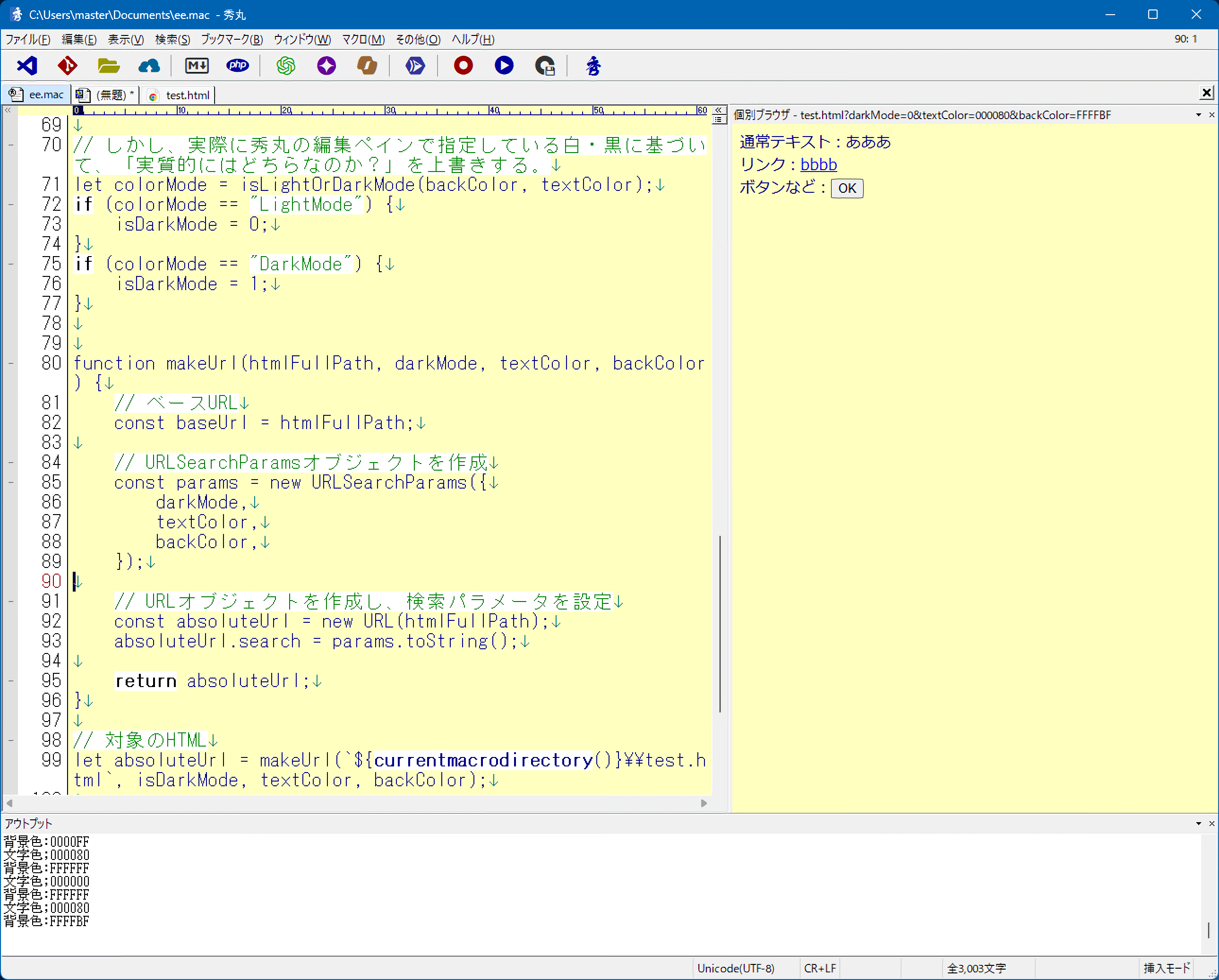Close the output pane with its X
Screen dimensions: 1219x980
pyautogui.click(x=1211, y=823)
